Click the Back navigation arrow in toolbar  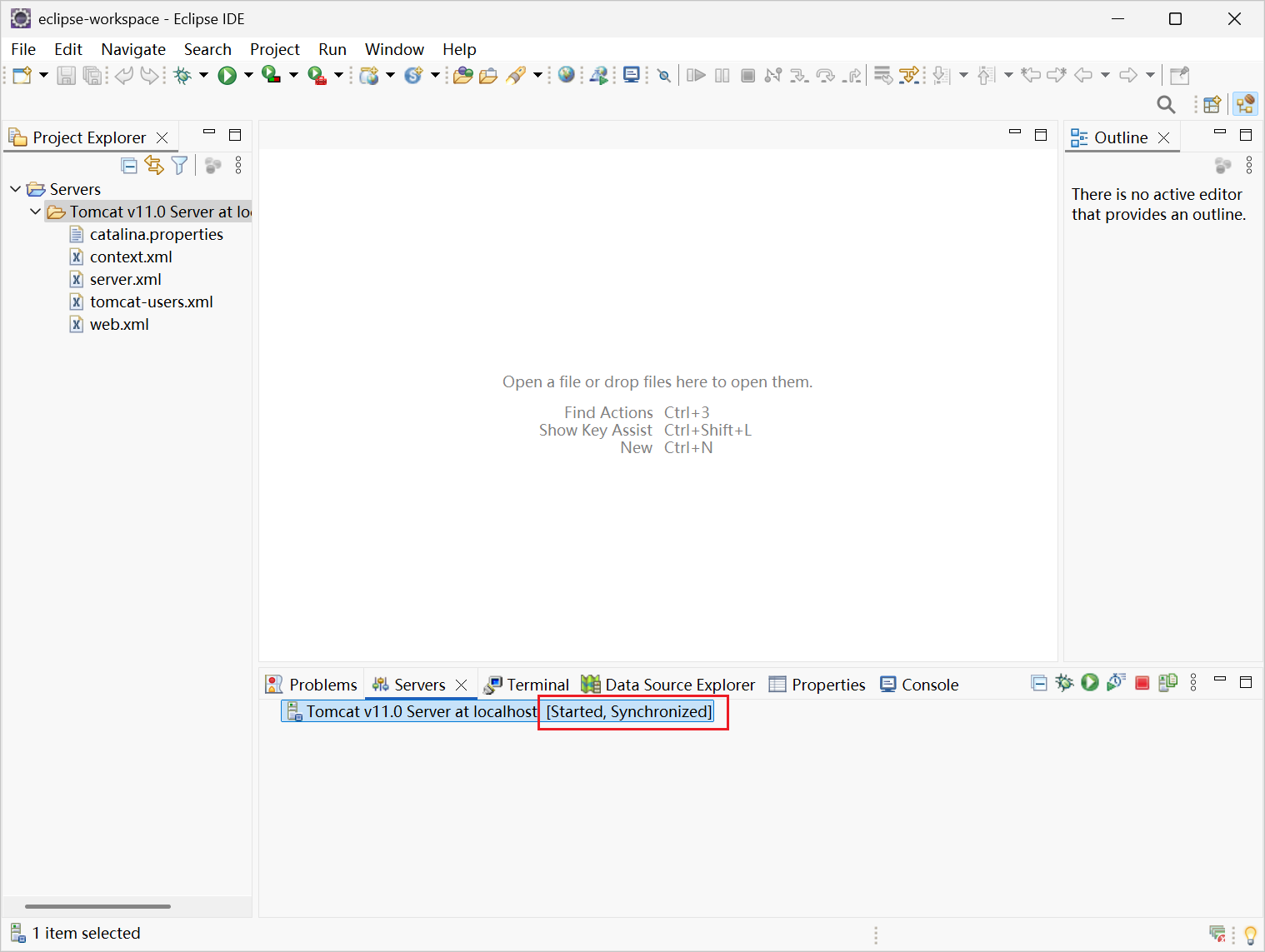(1082, 76)
